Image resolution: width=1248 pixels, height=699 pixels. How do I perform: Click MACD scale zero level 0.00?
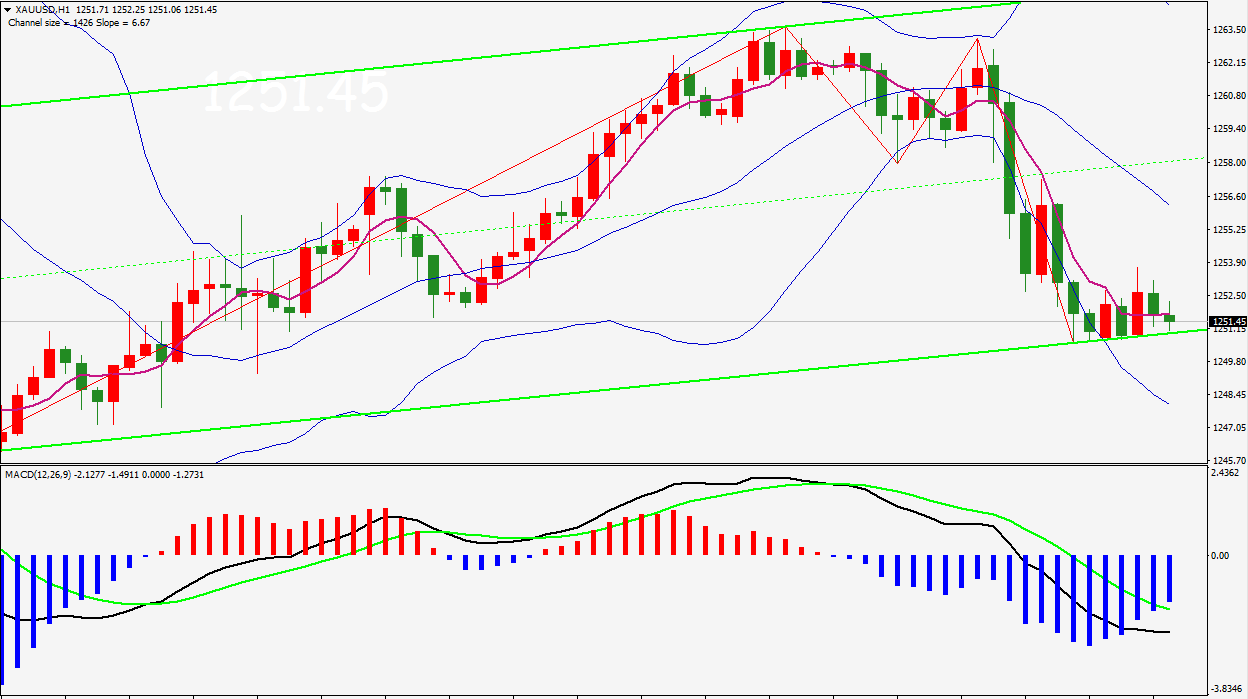coord(1221,555)
